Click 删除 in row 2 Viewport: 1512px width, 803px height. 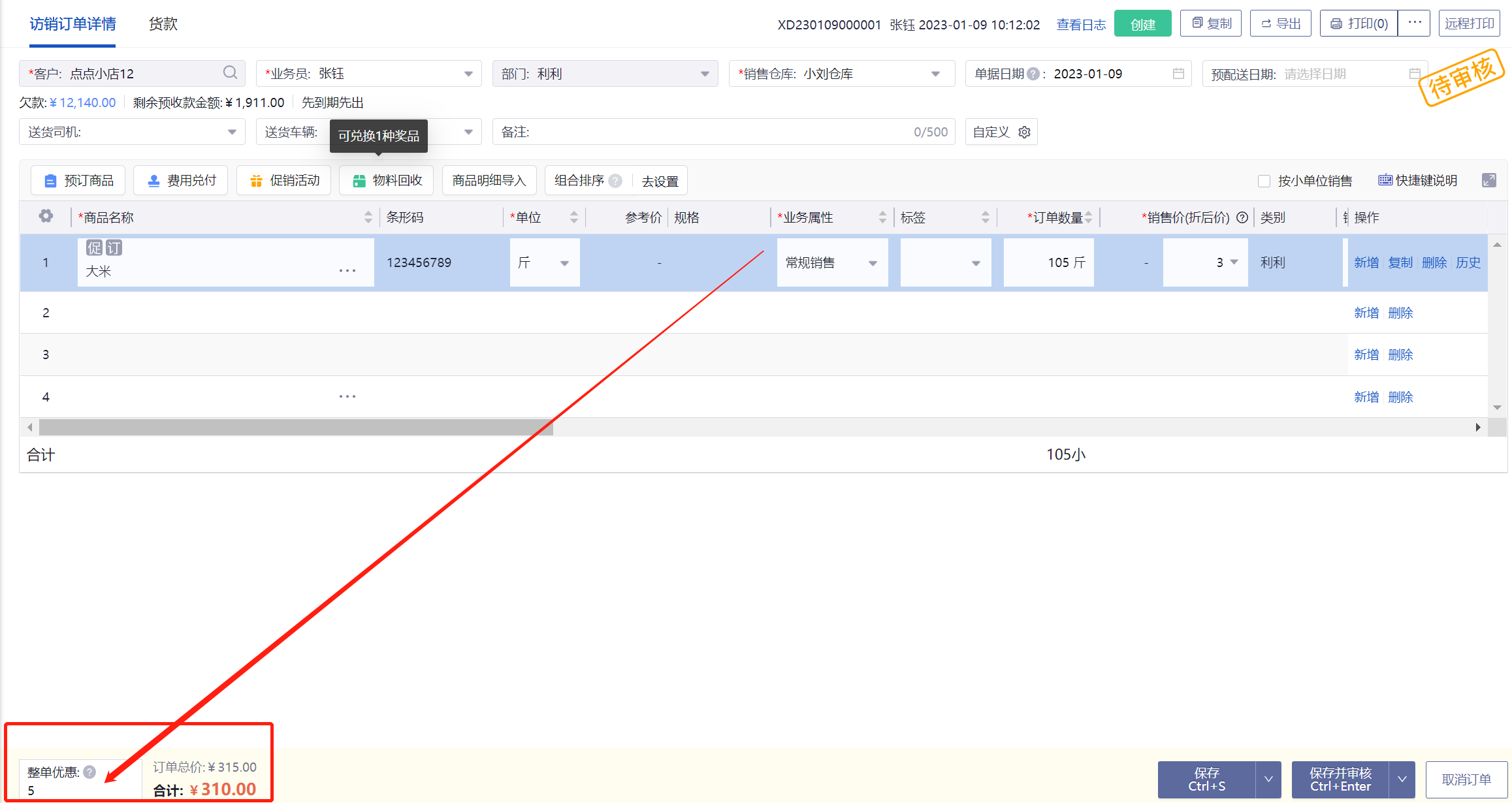pos(1400,313)
